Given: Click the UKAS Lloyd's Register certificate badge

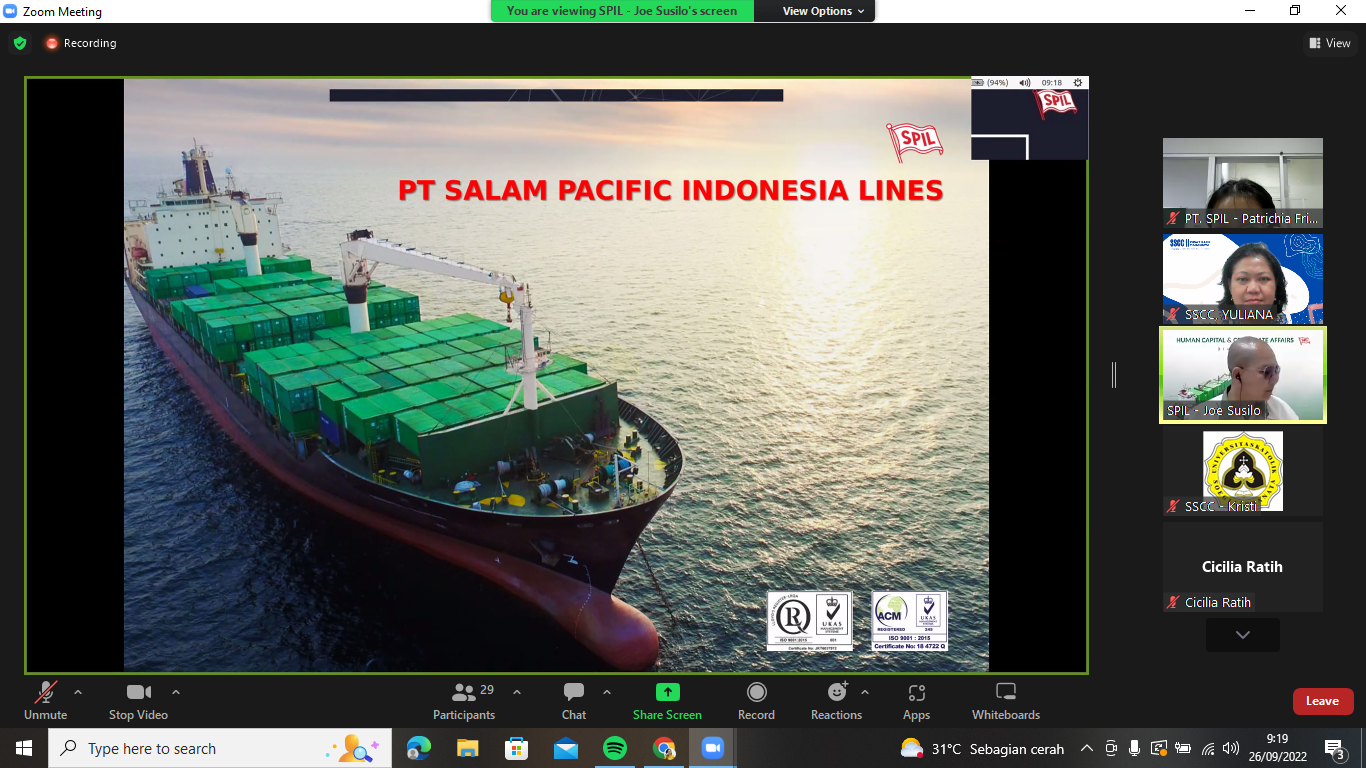Looking at the screenshot, I should coord(810,621).
